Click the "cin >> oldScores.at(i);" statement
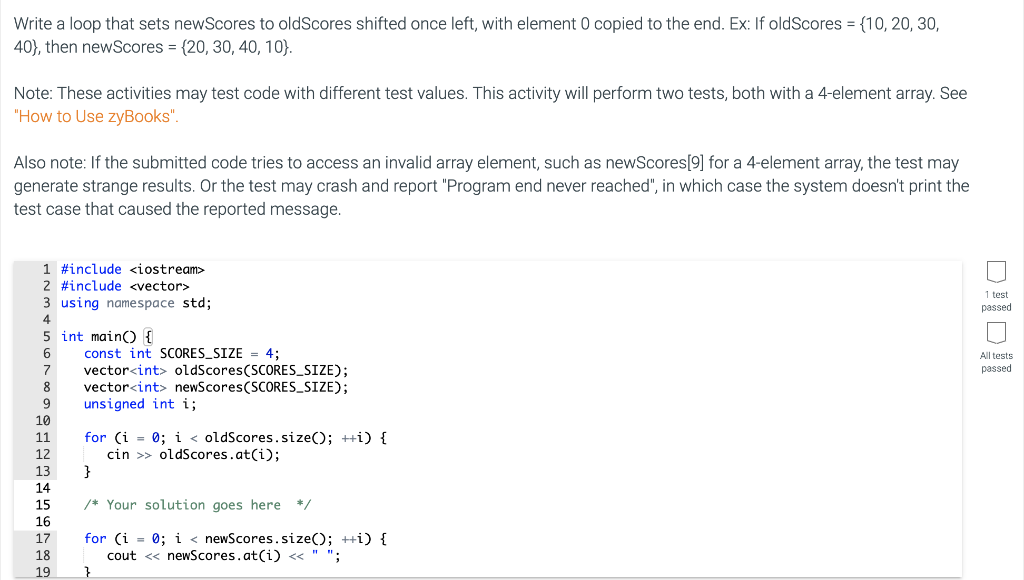 (193, 455)
